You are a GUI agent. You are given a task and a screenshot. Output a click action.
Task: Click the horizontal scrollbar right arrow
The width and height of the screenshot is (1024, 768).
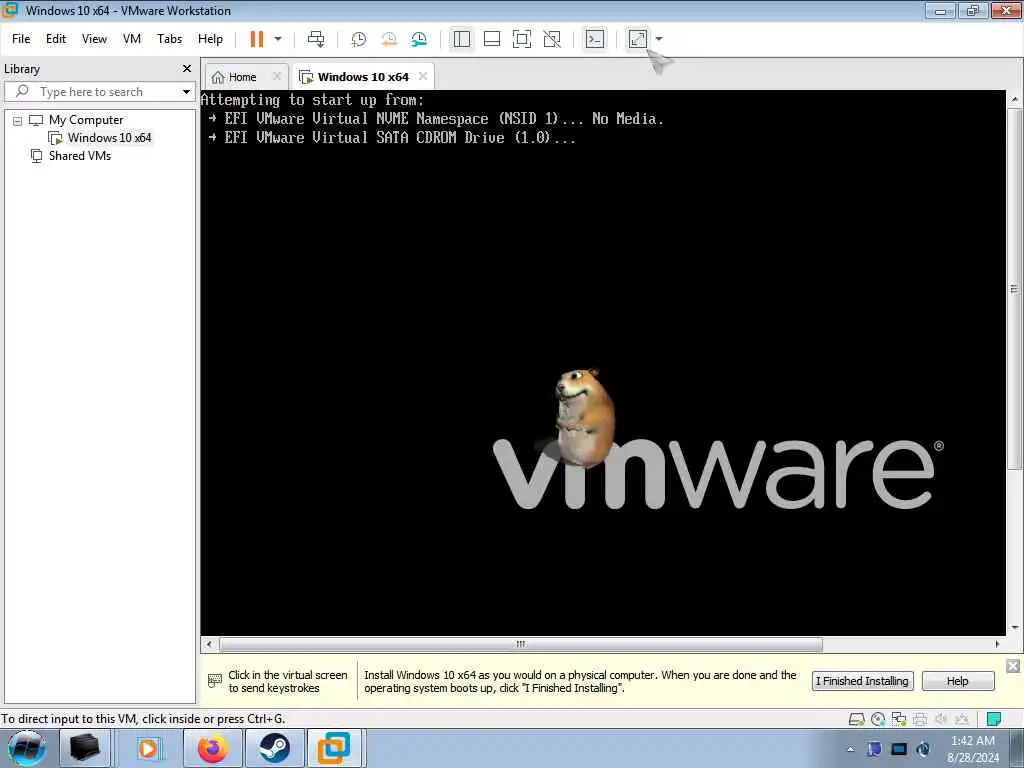[997, 645]
